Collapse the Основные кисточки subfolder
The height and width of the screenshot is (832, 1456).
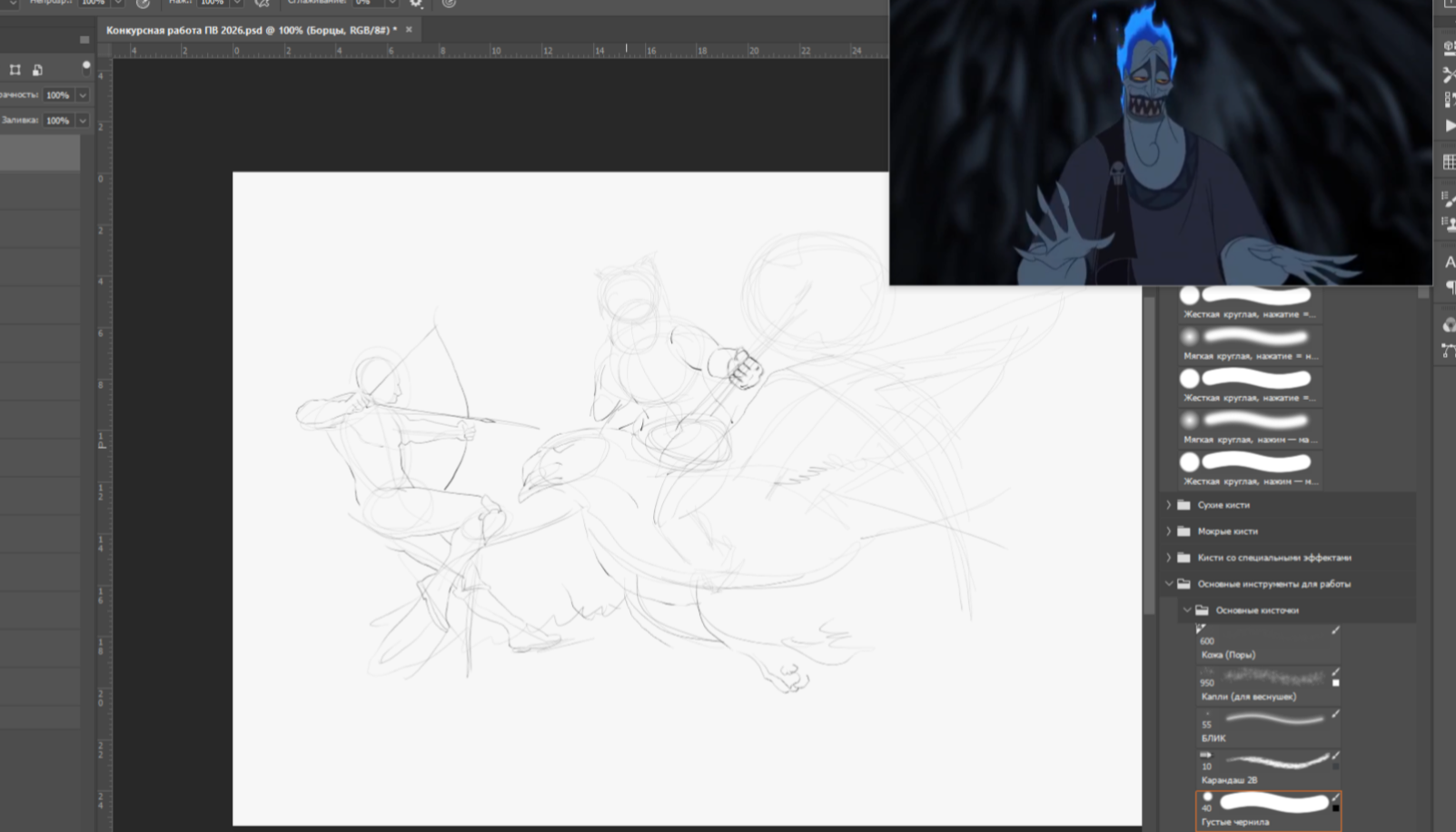click(1187, 610)
